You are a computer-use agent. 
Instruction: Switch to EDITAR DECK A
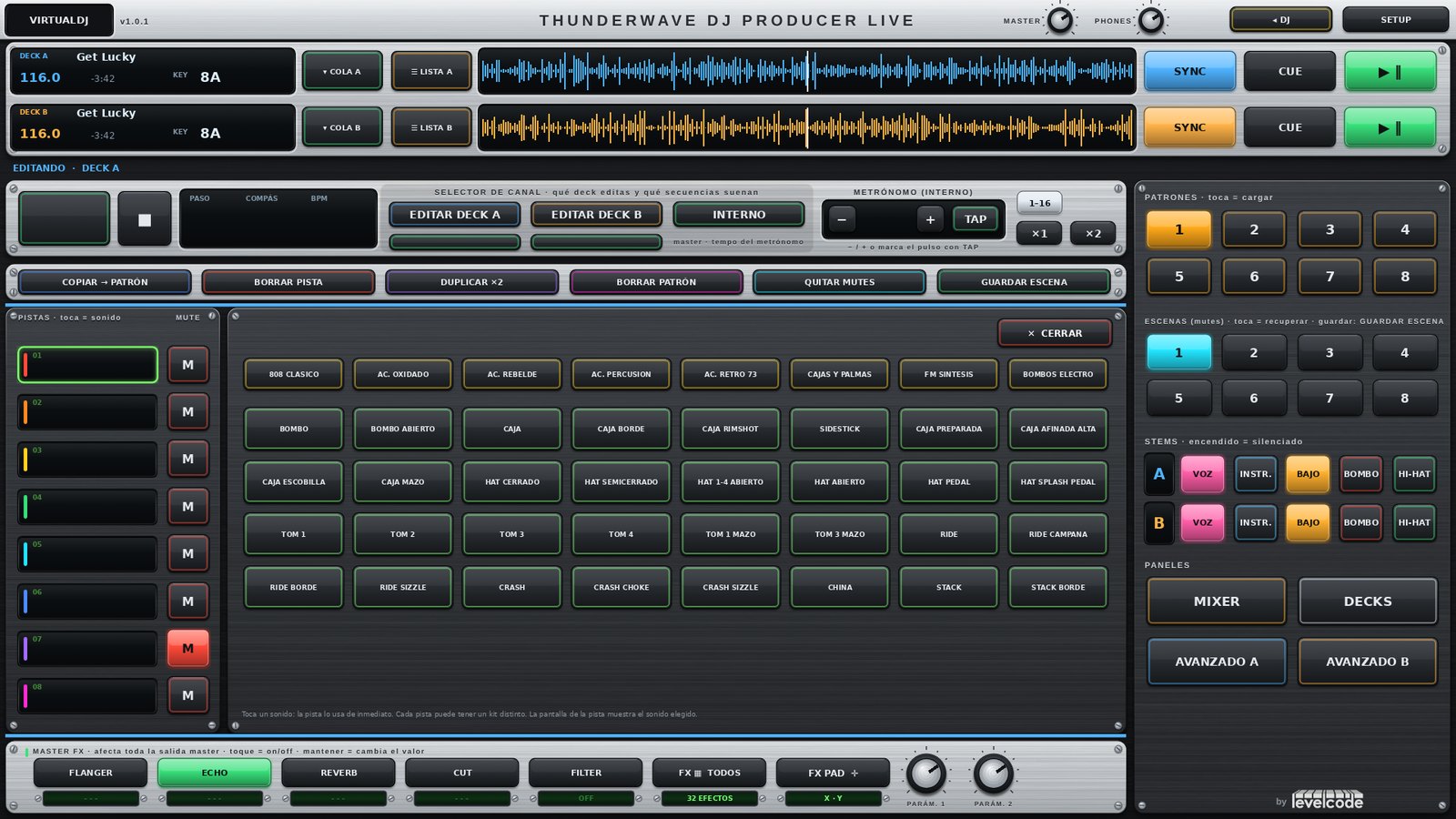455,215
